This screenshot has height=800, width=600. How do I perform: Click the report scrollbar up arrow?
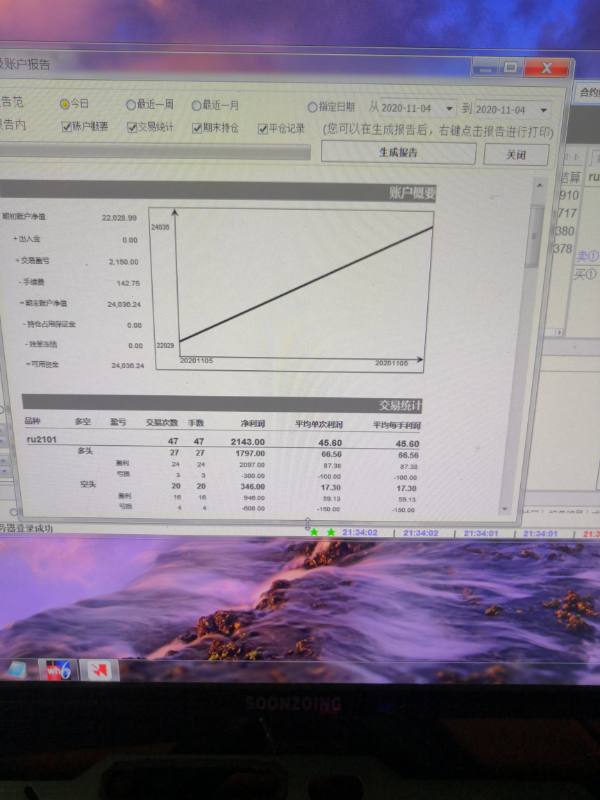[x=539, y=185]
